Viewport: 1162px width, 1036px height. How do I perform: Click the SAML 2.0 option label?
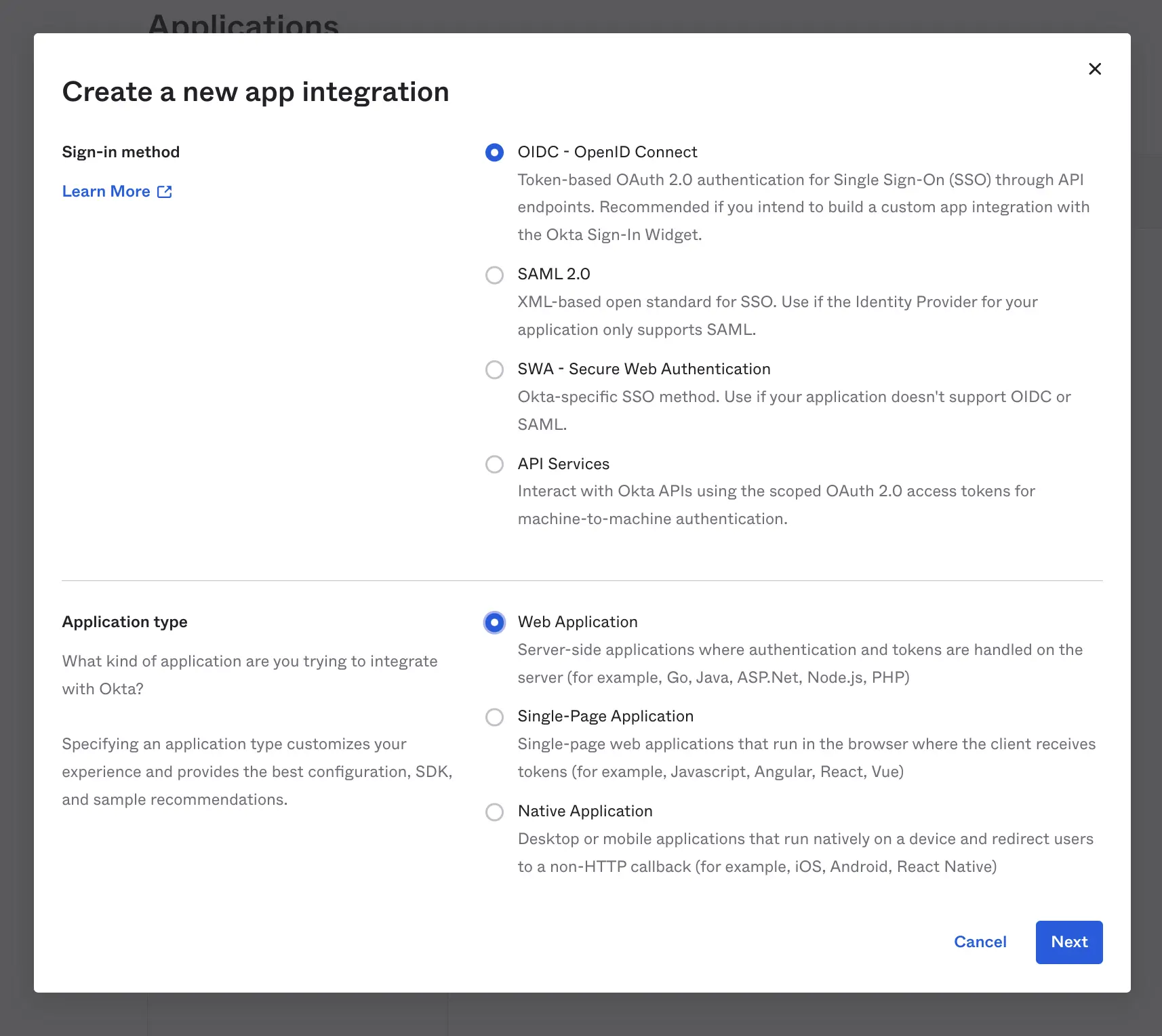pos(553,274)
